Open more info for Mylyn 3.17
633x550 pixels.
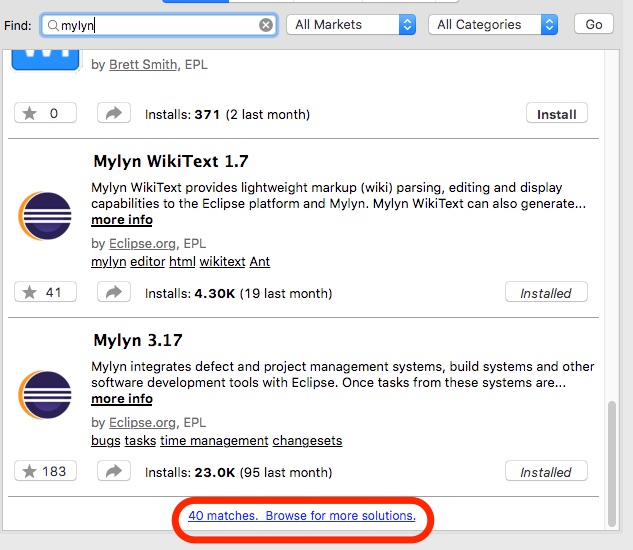(x=122, y=399)
